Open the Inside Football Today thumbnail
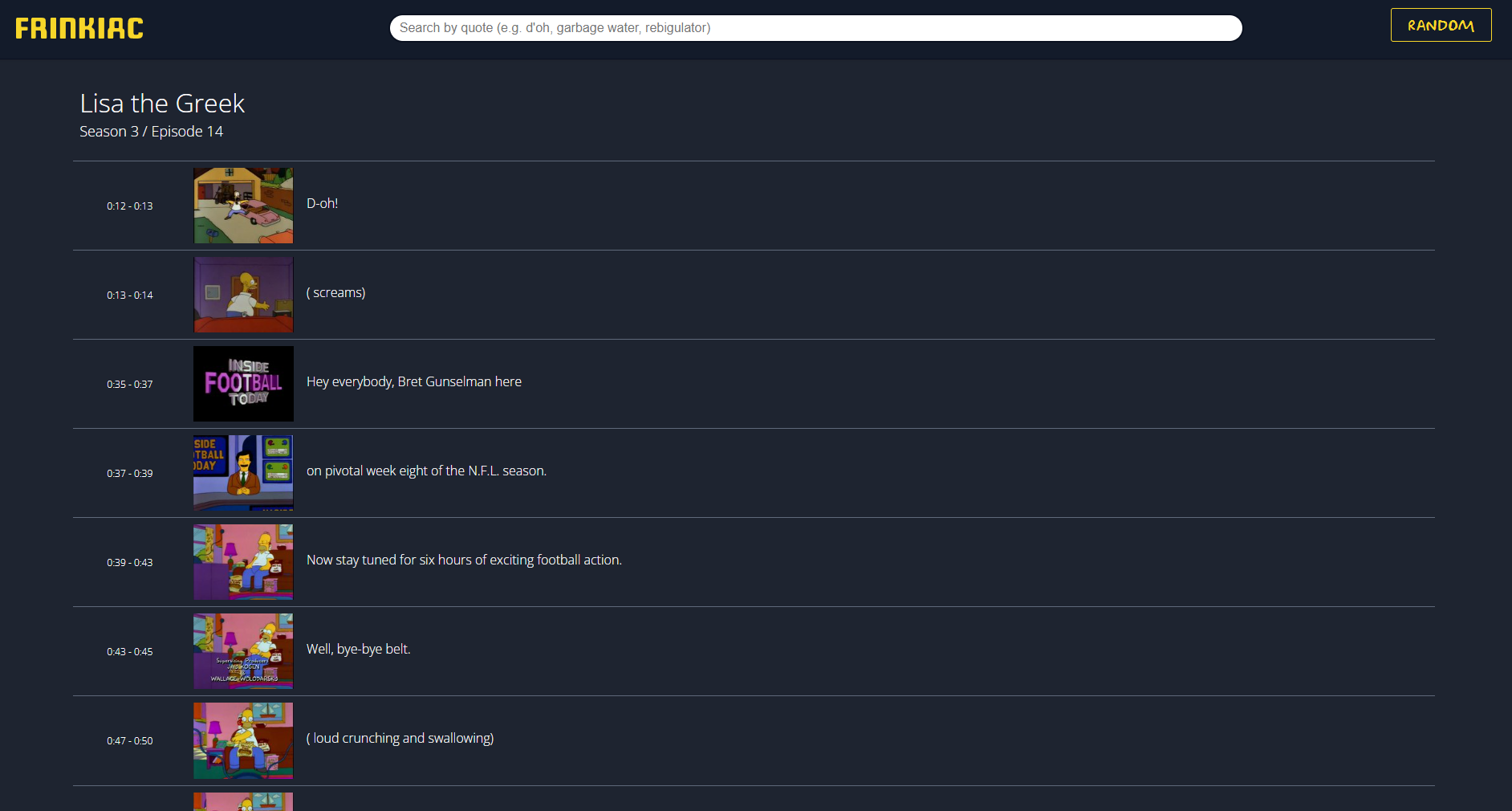 point(243,384)
